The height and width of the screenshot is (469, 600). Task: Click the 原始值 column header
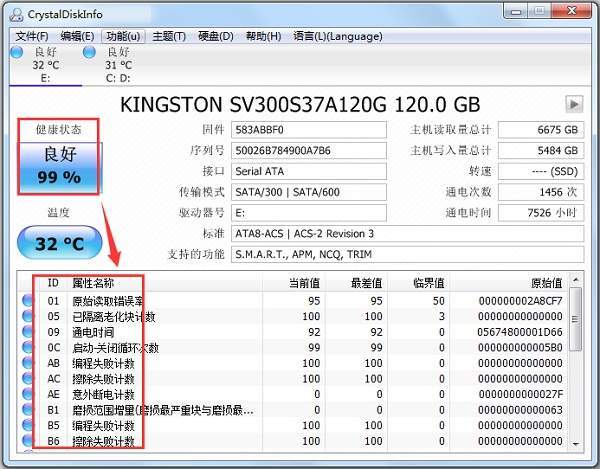coord(541,283)
